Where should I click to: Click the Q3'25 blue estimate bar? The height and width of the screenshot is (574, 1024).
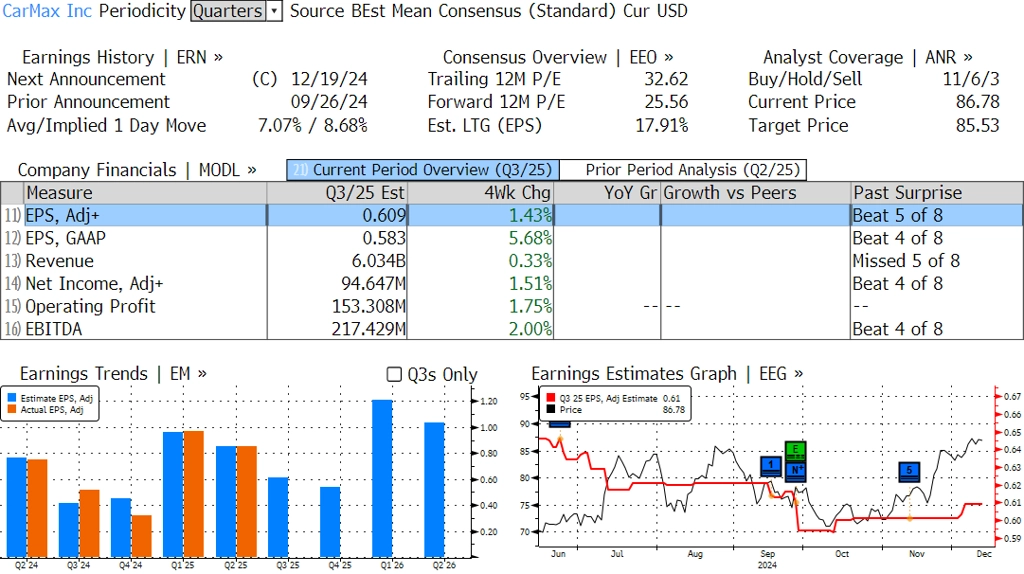278,517
